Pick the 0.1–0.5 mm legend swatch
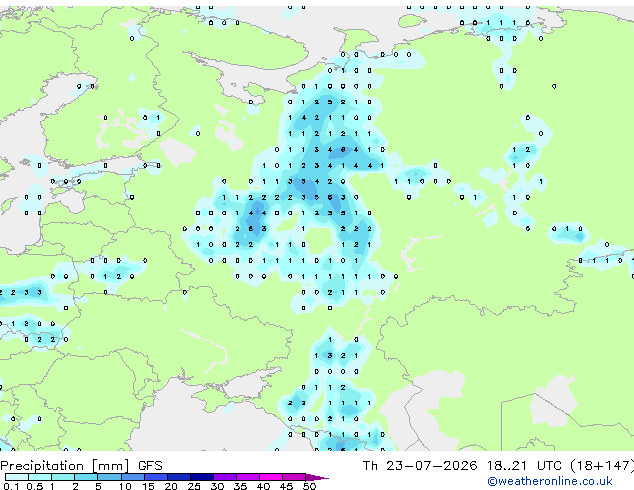Image resolution: width=634 pixels, height=490 pixels. (x=17, y=477)
